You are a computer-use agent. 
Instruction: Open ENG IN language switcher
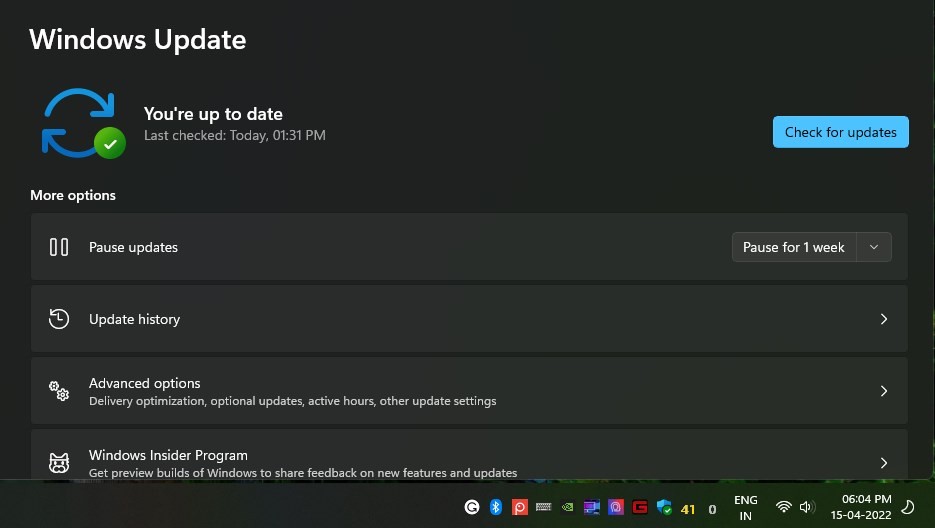pos(745,508)
